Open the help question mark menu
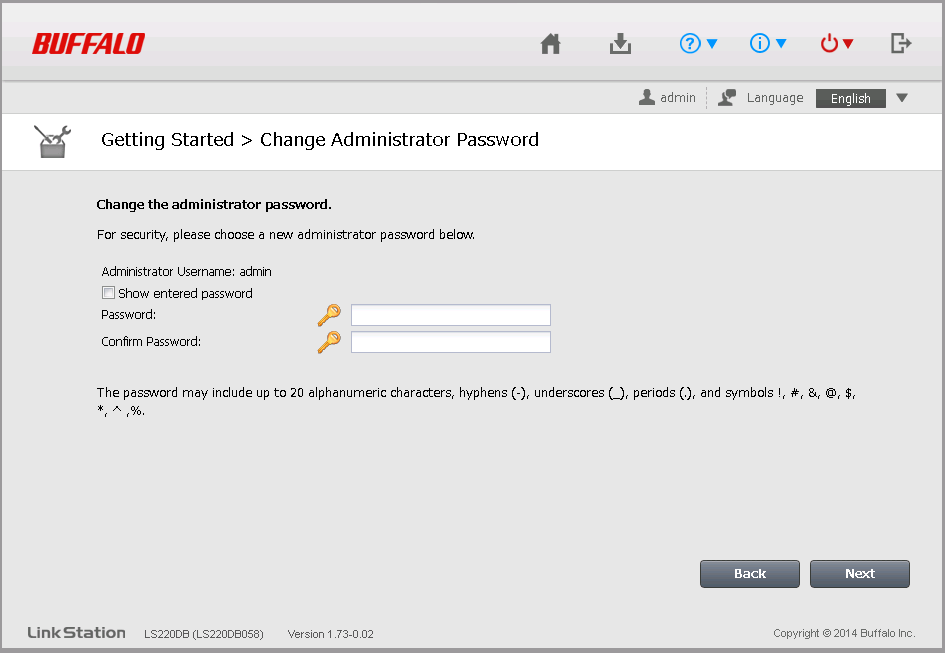The image size is (945, 653). (698, 44)
